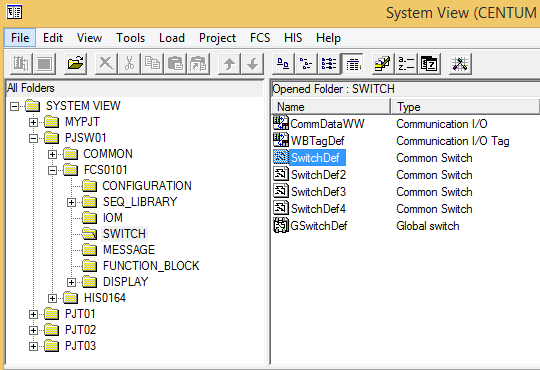Click the window with question mark icon
540x370 pixels.
(x=429, y=64)
